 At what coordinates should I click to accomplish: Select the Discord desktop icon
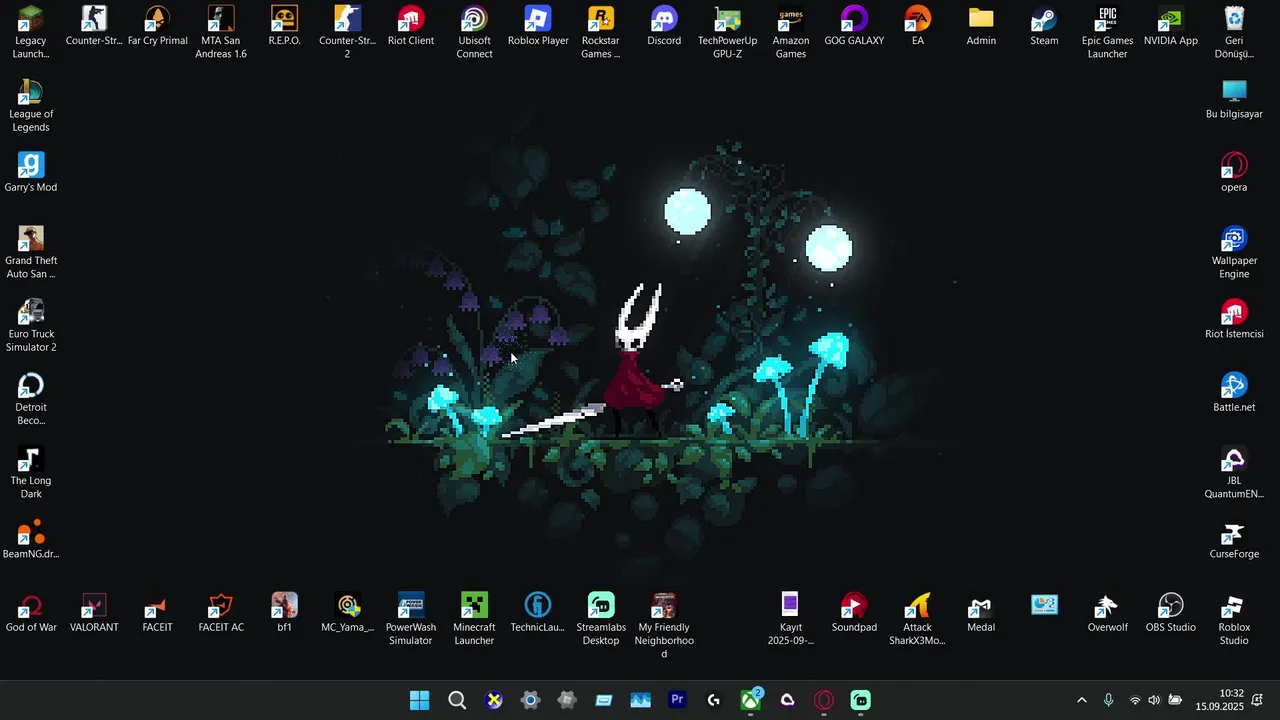click(x=664, y=27)
